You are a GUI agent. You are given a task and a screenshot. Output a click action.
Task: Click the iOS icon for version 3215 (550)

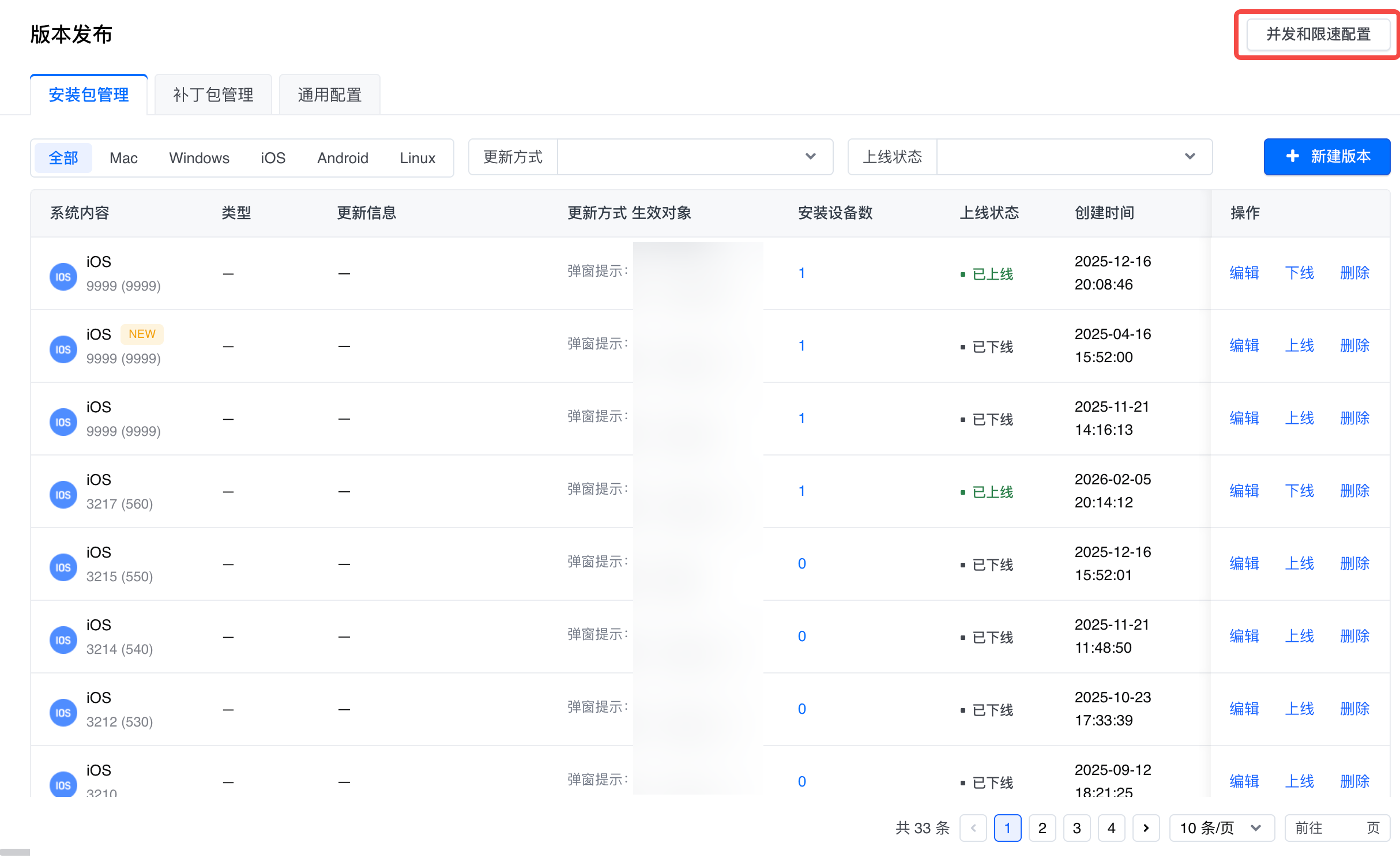pyautogui.click(x=63, y=567)
